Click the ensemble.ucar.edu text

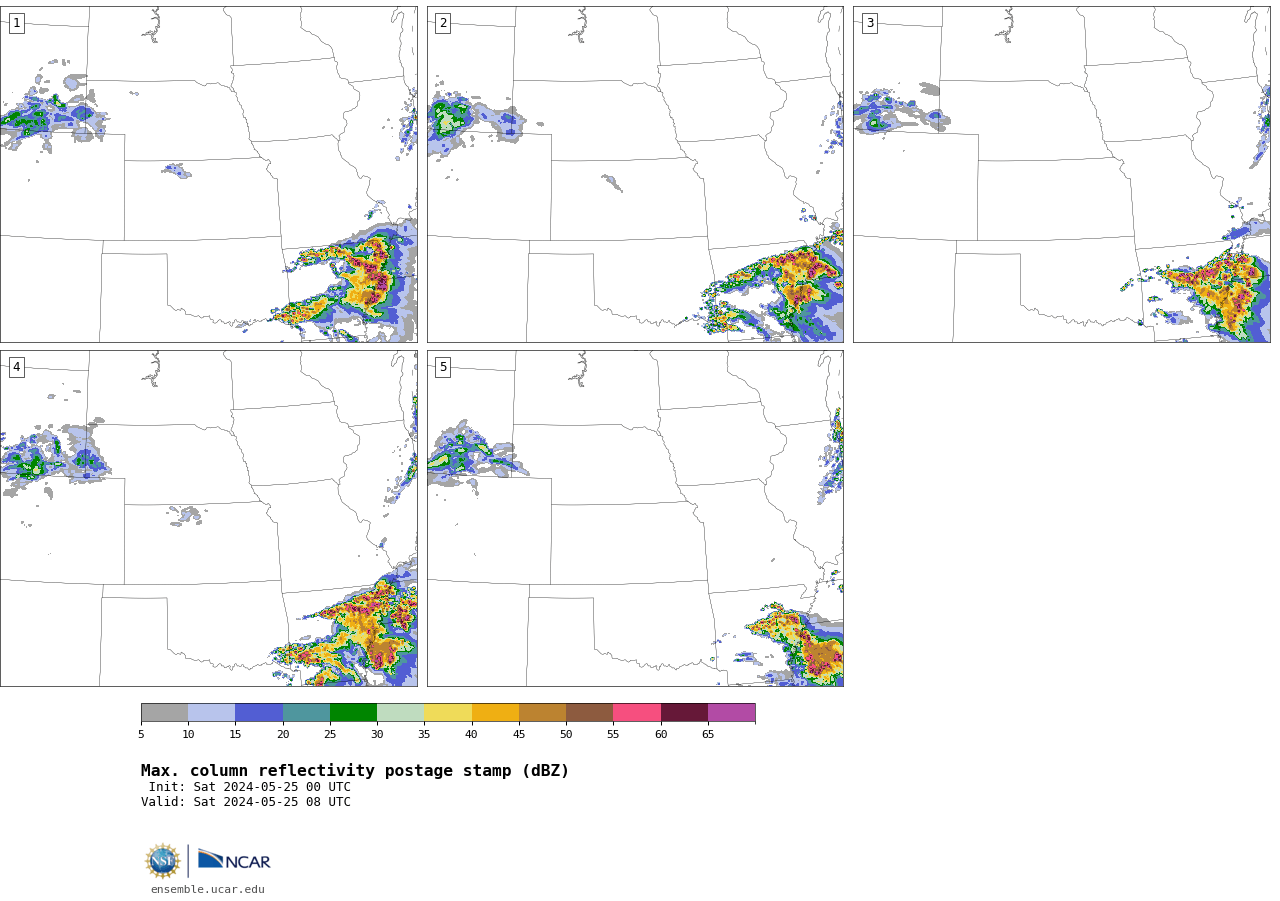click(x=208, y=889)
